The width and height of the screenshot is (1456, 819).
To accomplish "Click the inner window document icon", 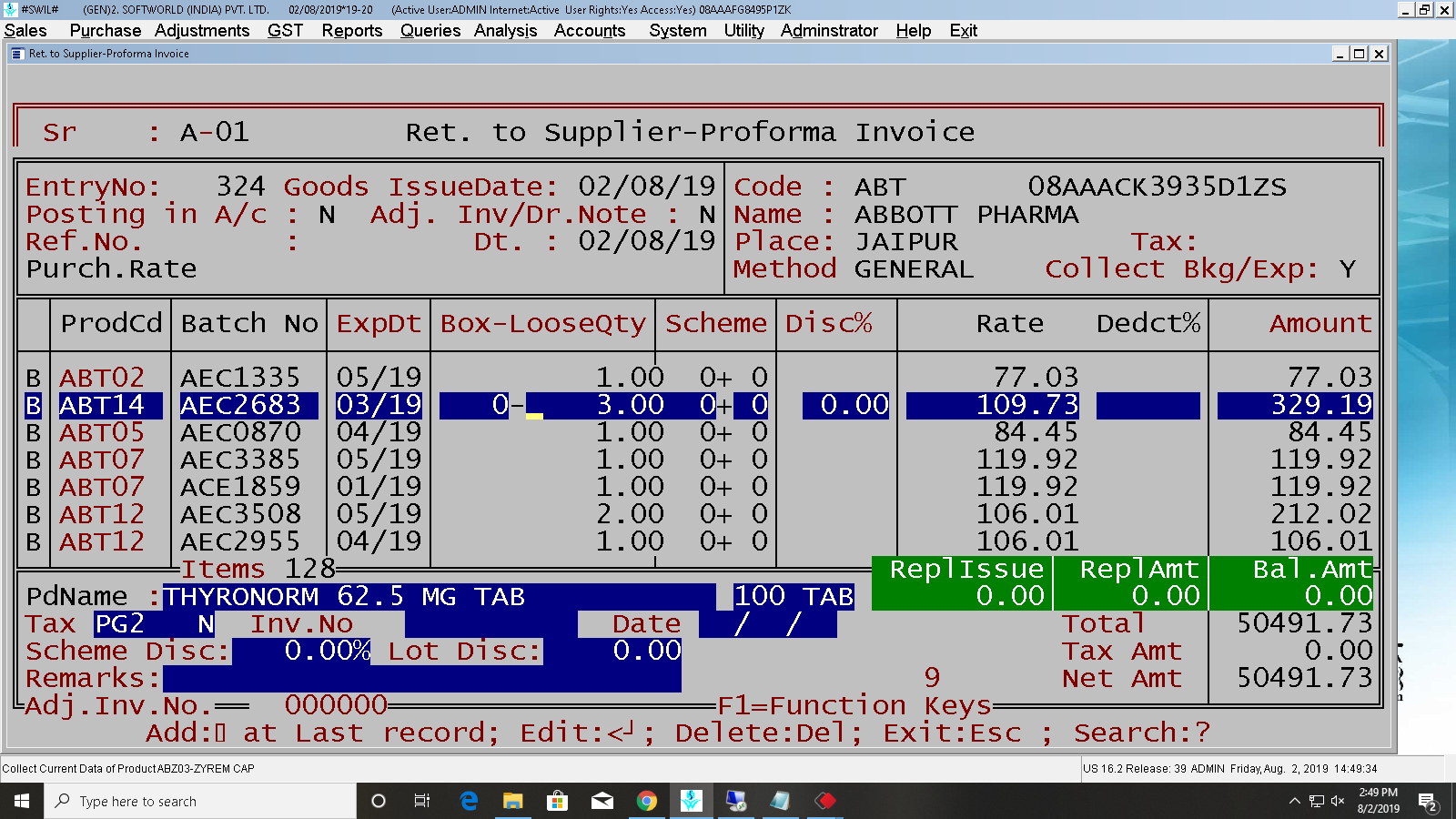I will pyautogui.click(x=16, y=54).
